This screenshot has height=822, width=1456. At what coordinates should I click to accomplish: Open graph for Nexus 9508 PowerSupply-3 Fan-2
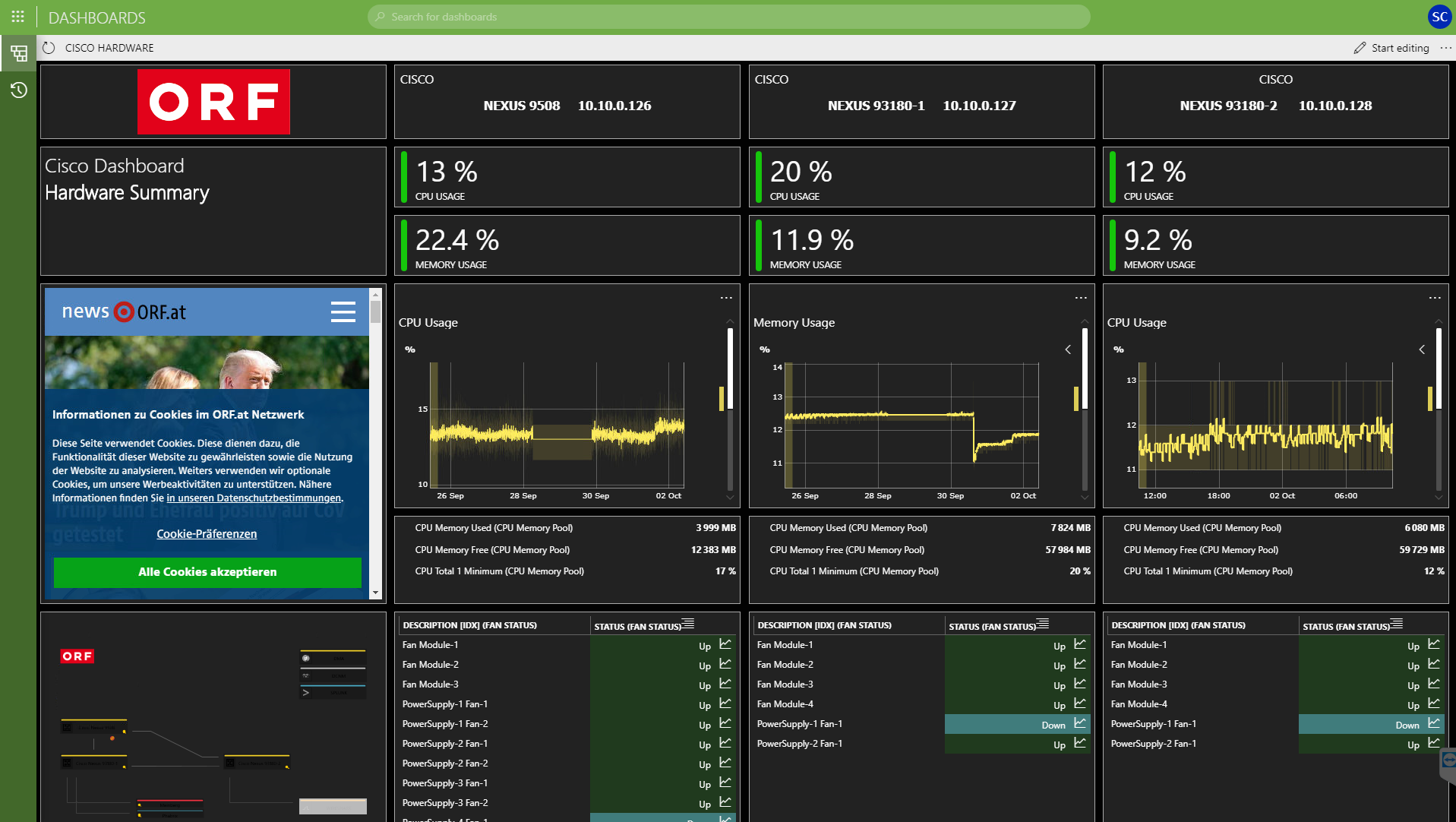click(725, 802)
